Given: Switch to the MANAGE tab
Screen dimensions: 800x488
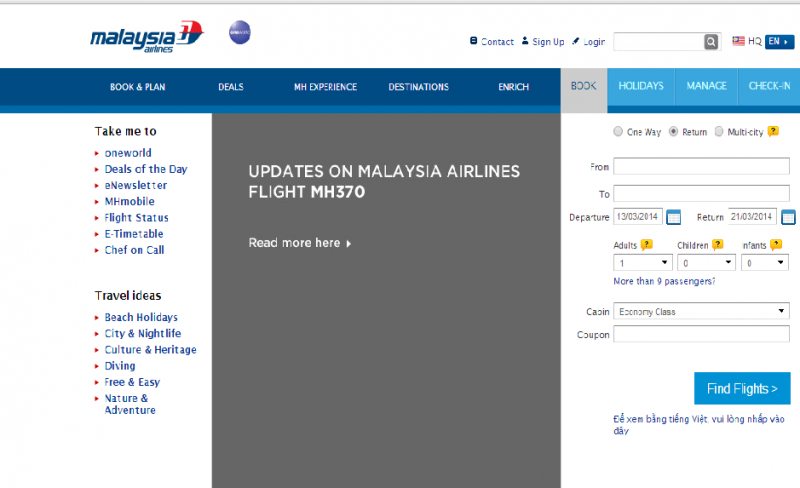Looking at the screenshot, I should (707, 87).
